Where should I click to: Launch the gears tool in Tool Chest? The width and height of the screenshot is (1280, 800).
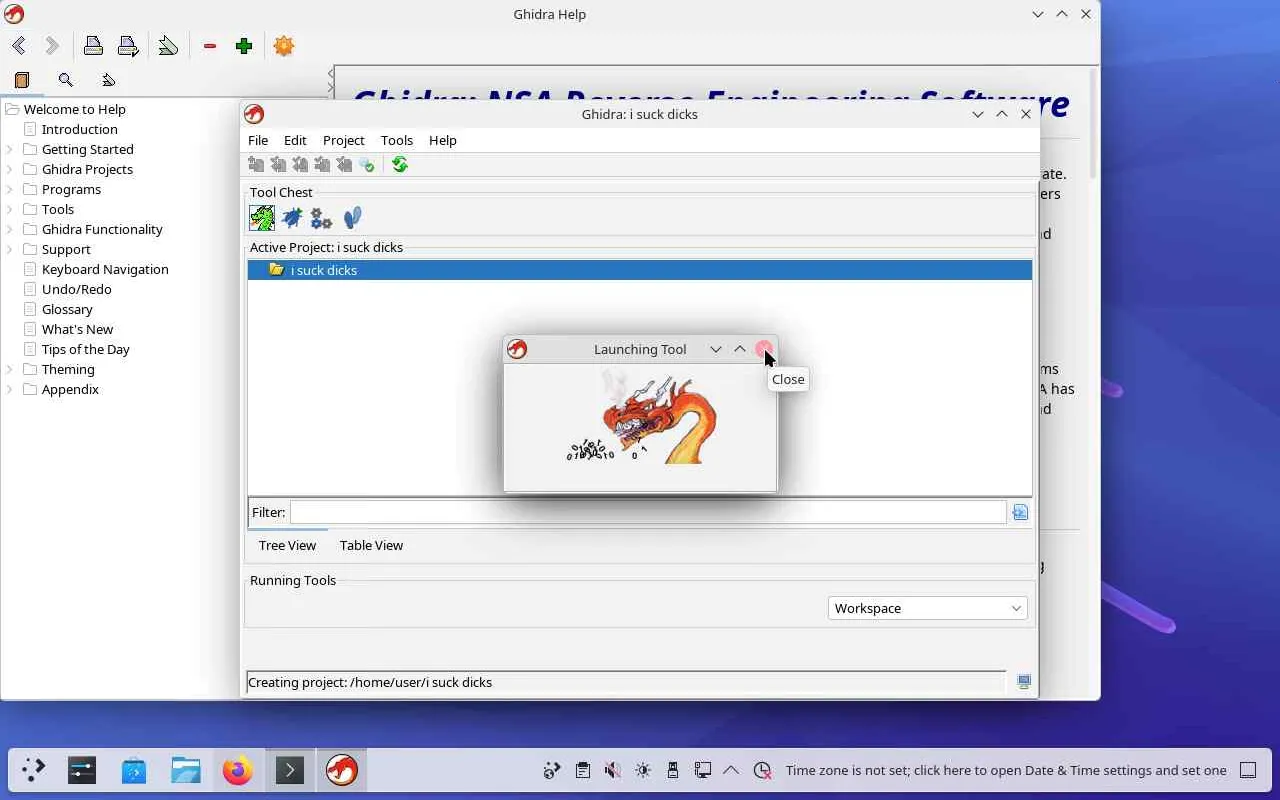[x=321, y=217]
